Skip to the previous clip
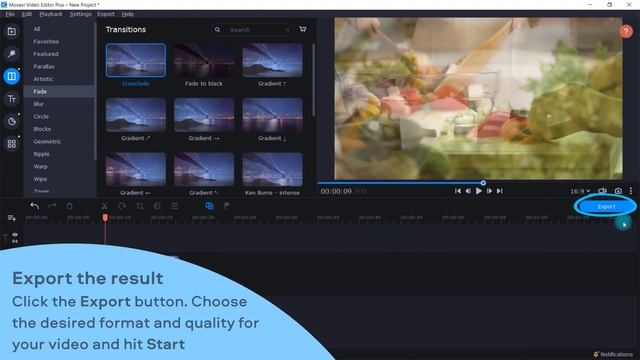Image resolution: width=640 pixels, height=360 pixels. click(458, 191)
